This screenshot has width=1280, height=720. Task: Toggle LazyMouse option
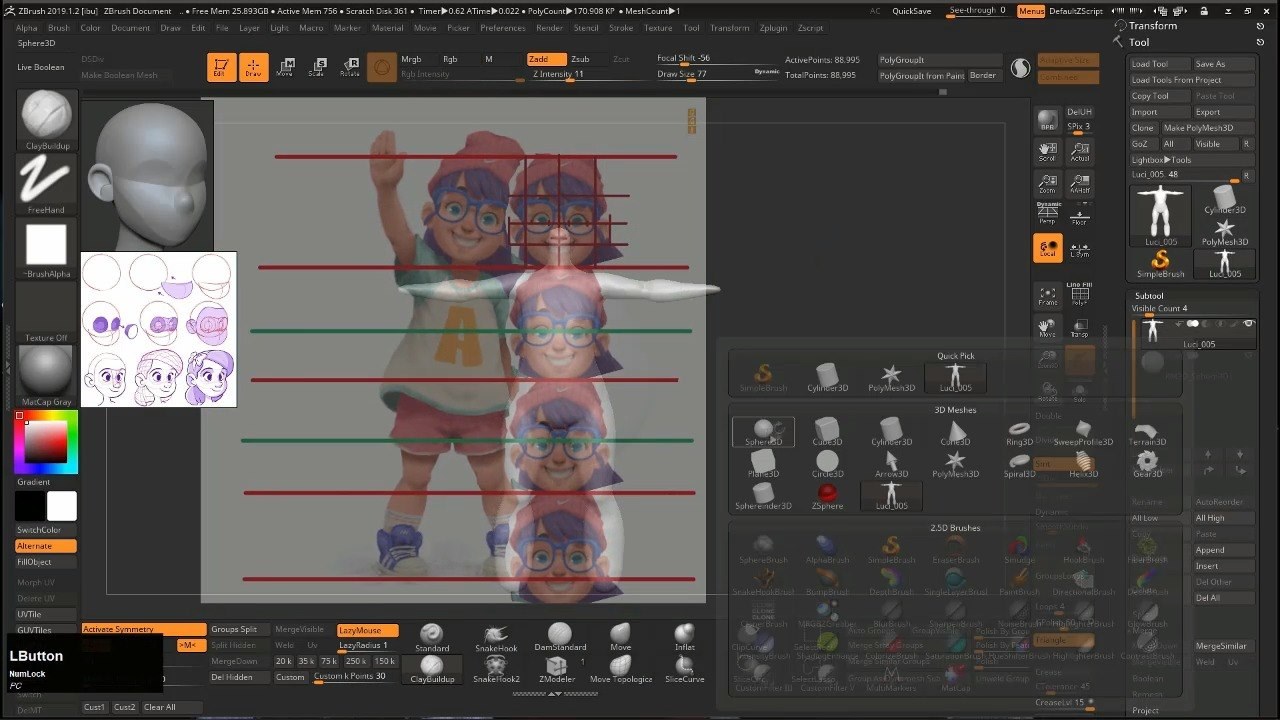[x=367, y=630]
